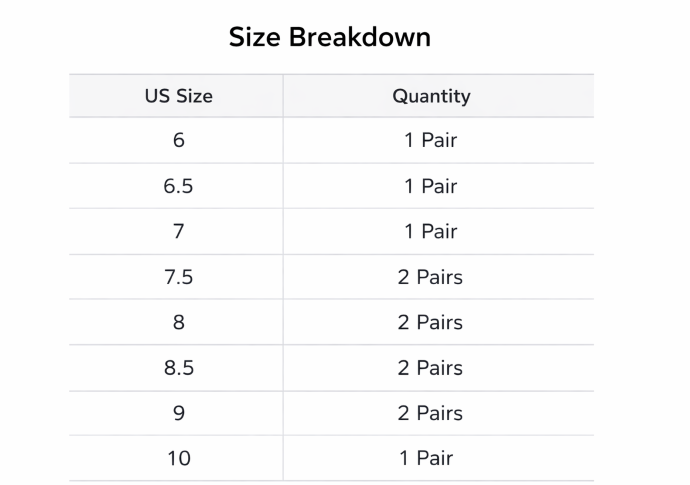Select quantity 2 Pairs for size 7.5

(430, 277)
